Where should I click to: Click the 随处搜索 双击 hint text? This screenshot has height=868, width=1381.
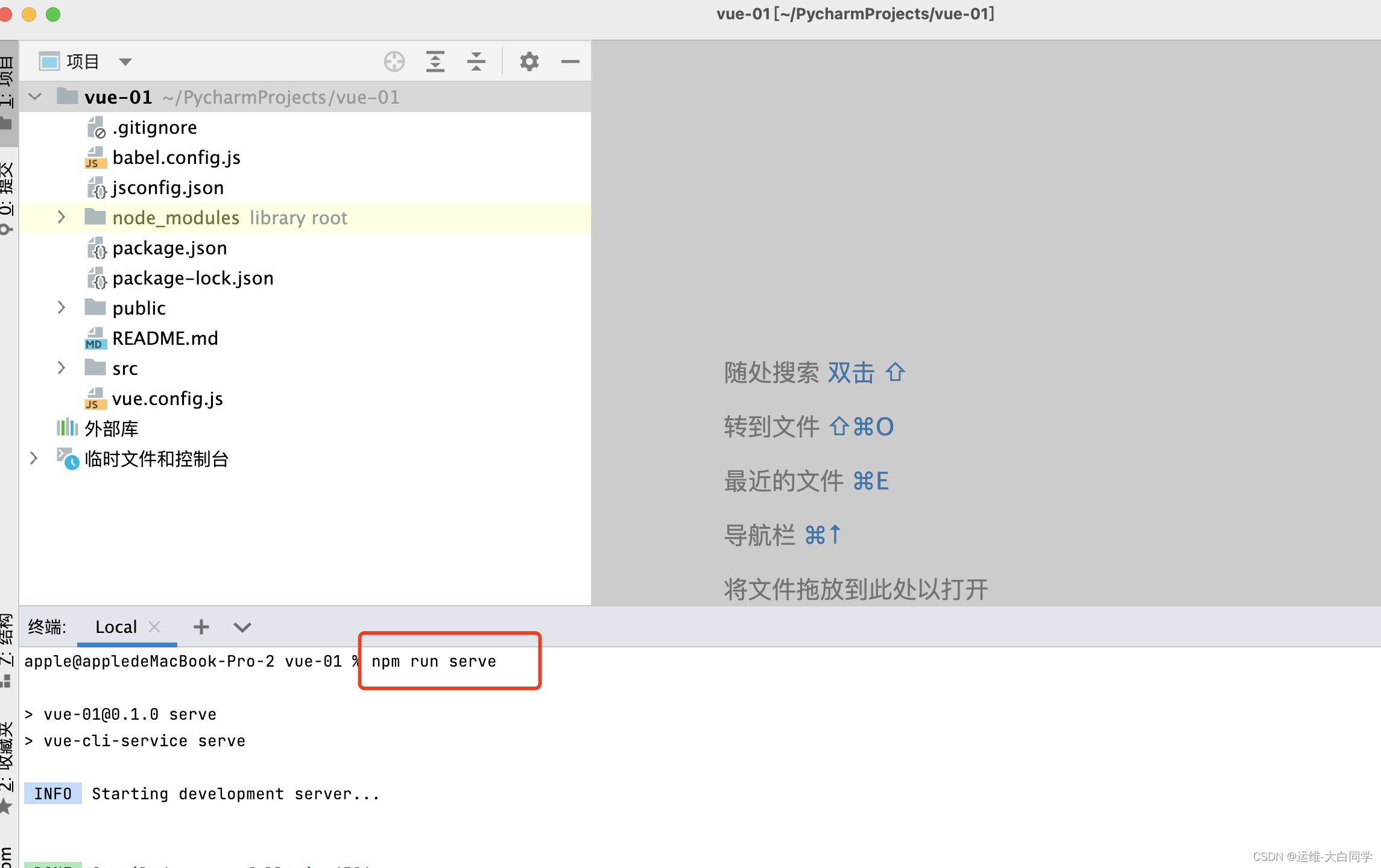click(x=814, y=373)
